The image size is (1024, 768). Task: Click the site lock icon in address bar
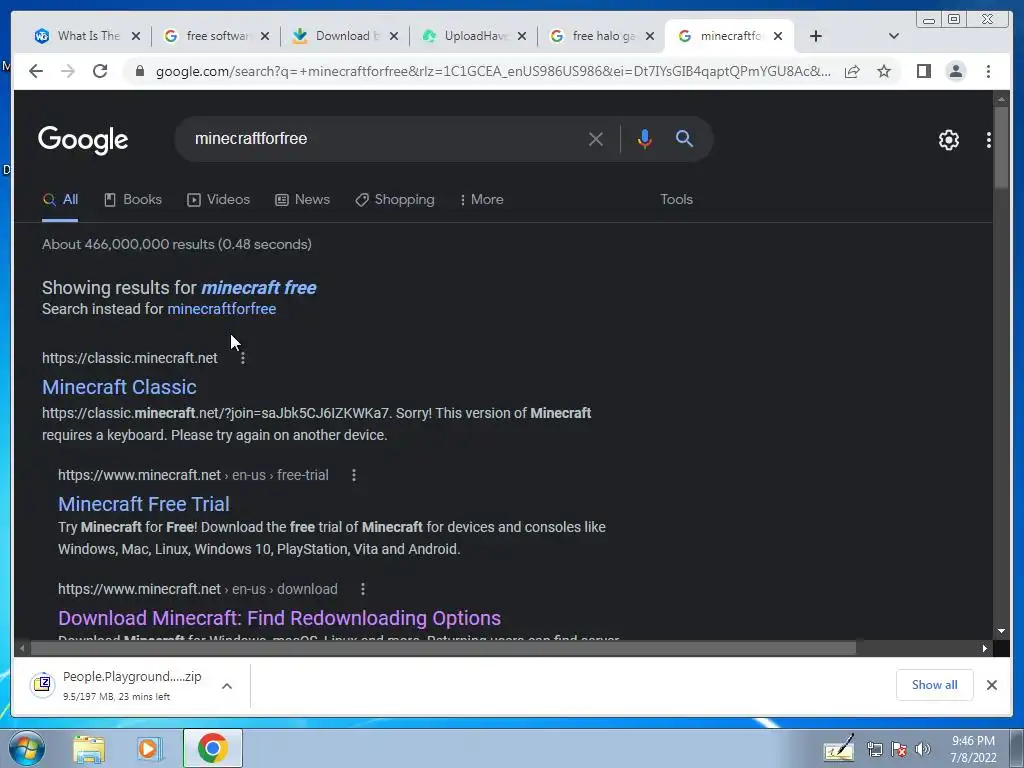tap(139, 71)
